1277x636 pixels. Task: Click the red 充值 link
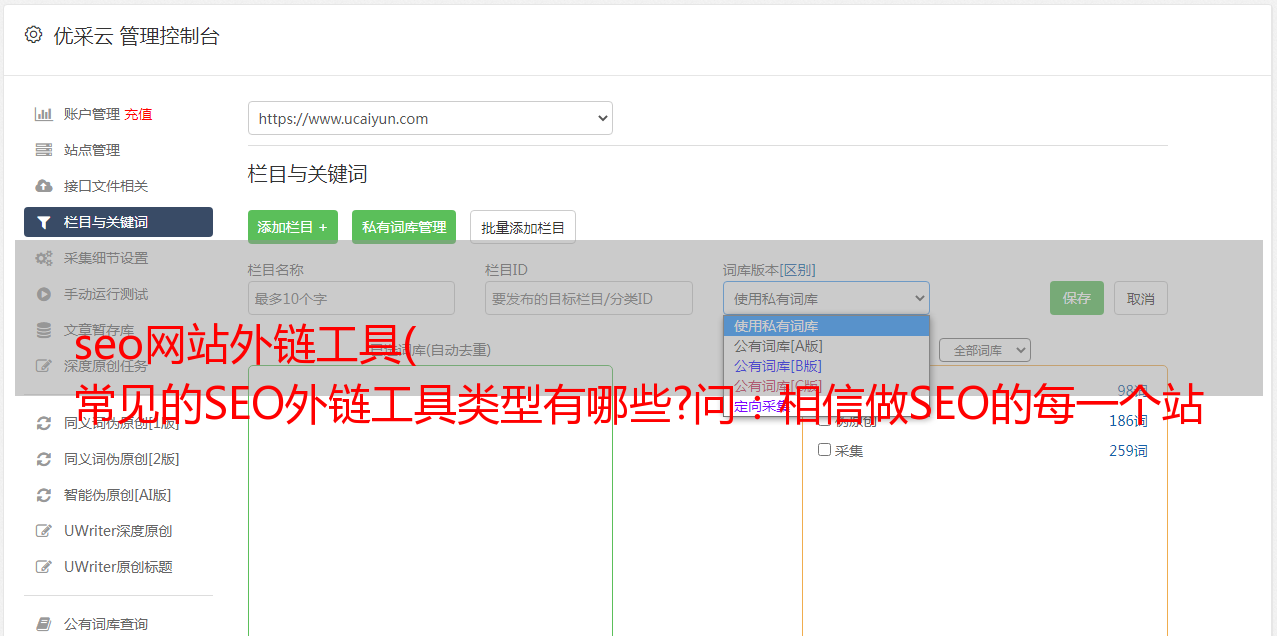pos(139,114)
